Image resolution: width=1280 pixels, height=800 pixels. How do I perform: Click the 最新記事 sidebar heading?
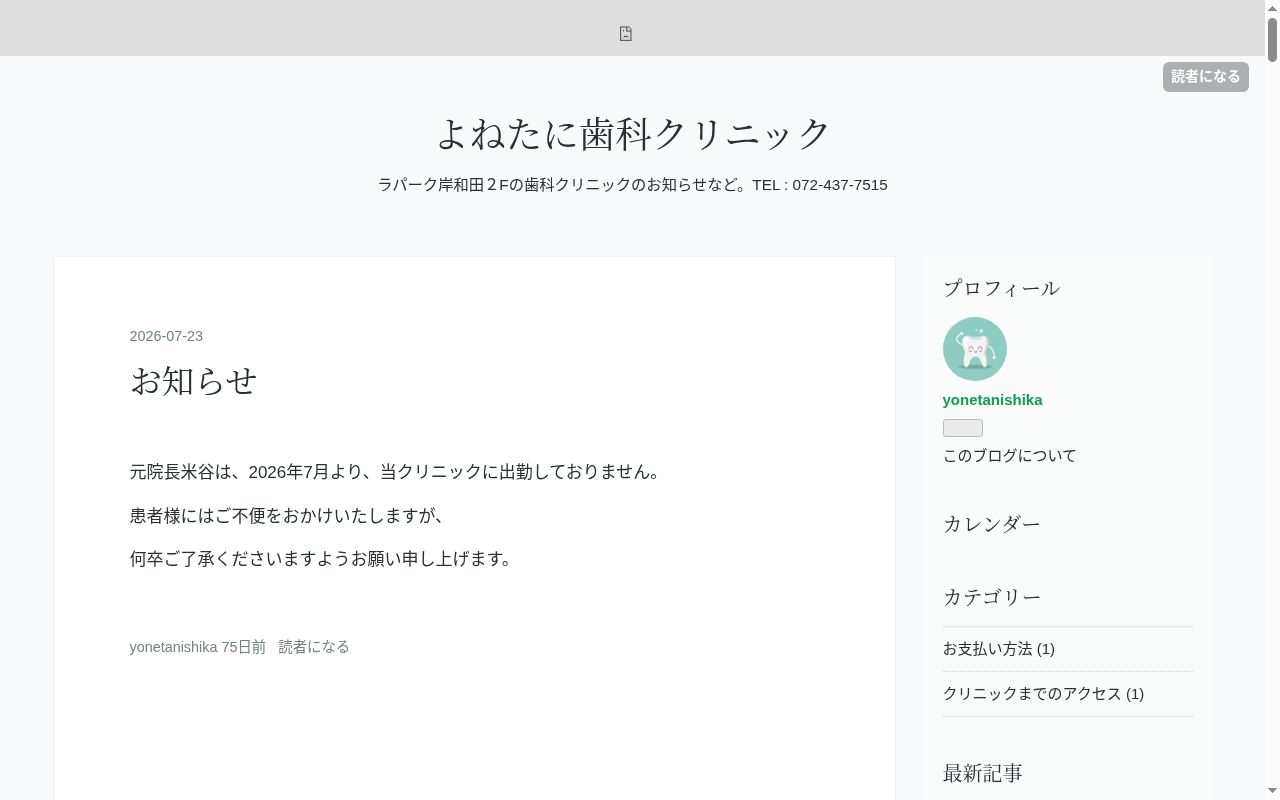(982, 773)
